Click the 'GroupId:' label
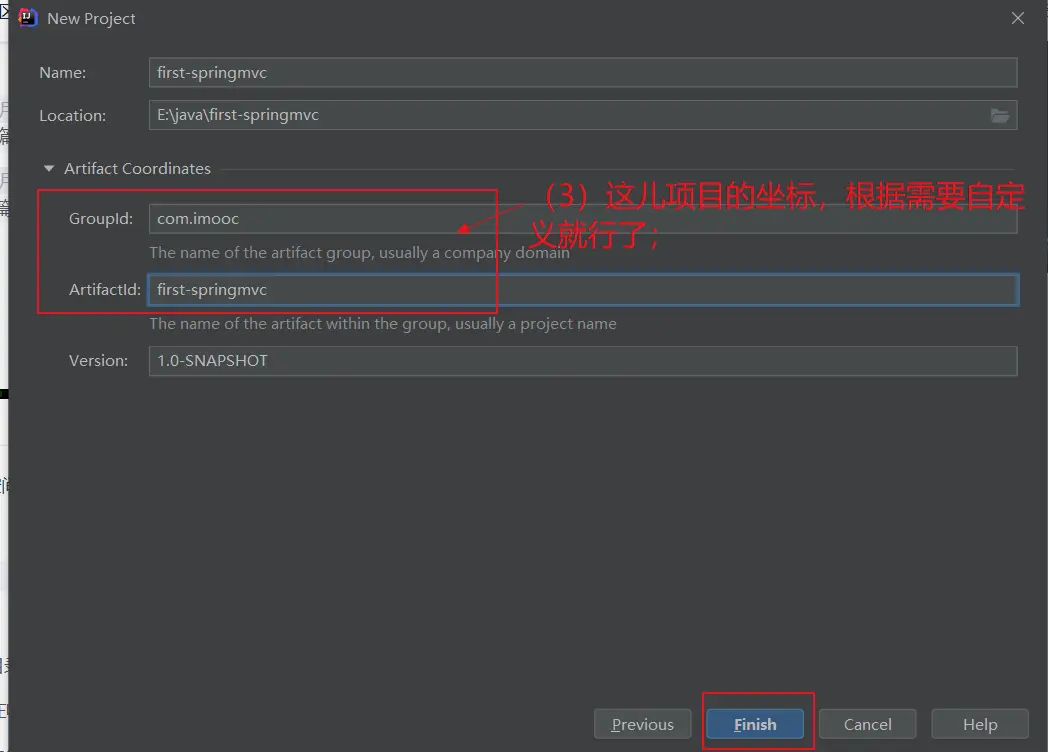The height and width of the screenshot is (752, 1048). coord(101,219)
